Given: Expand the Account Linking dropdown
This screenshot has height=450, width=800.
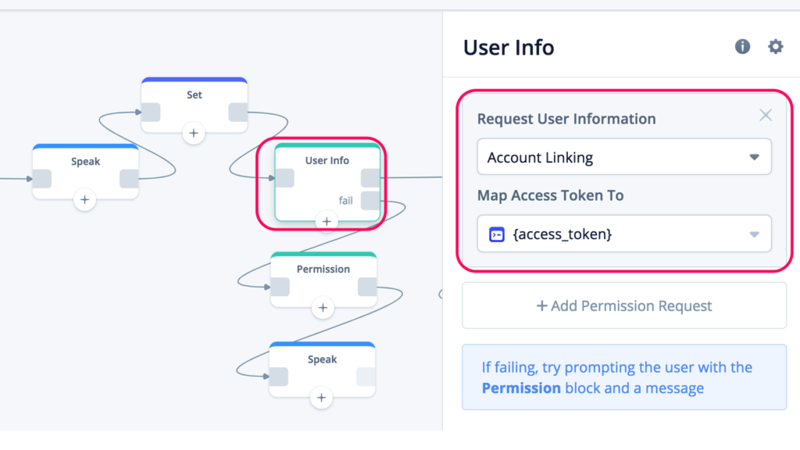Looking at the screenshot, I should [624, 157].
